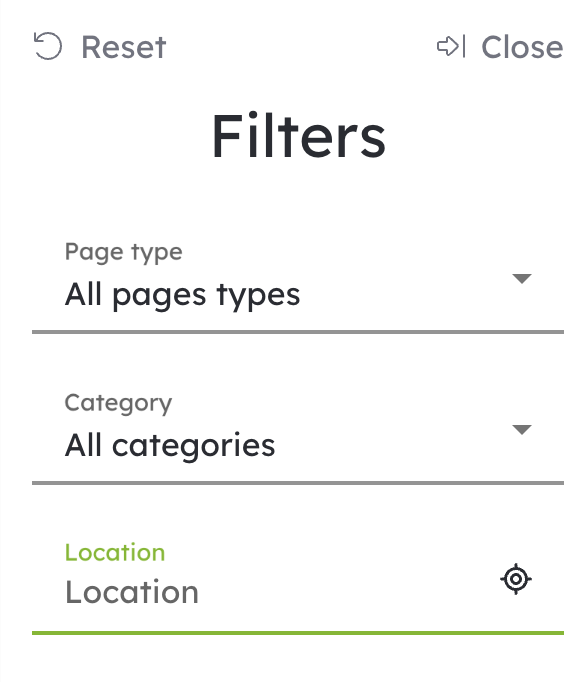Click empty space right of Location placeholder
Viewport: 582px width, 682px height.
[x=348, y=592]
